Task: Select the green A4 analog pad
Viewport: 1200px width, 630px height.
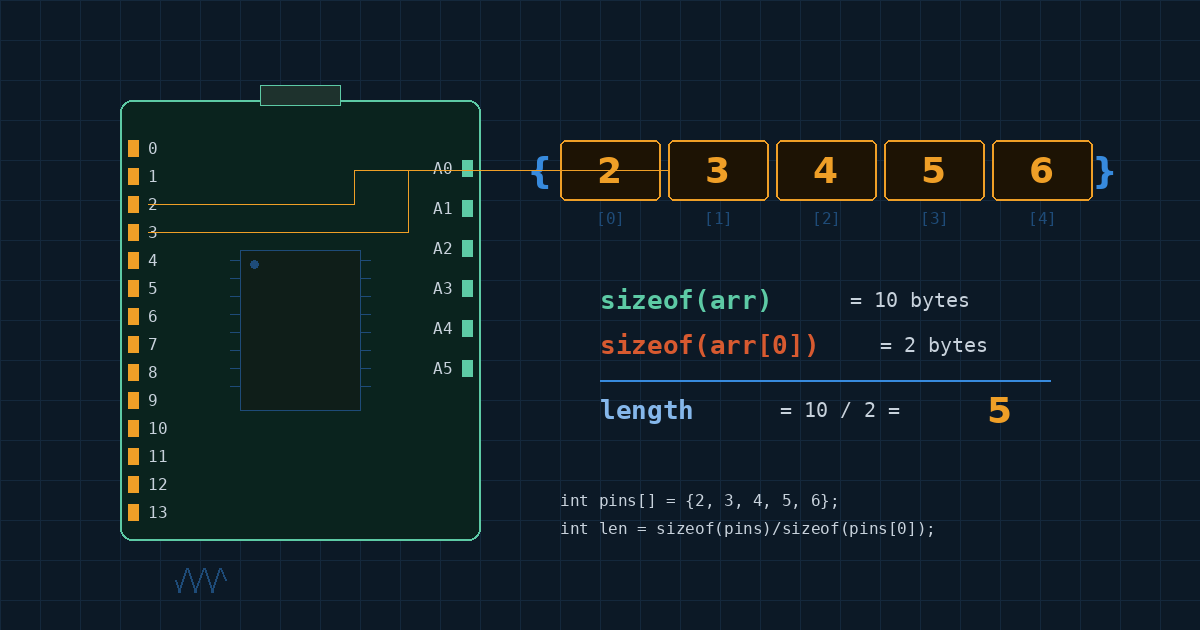Action: click(467, 328)
